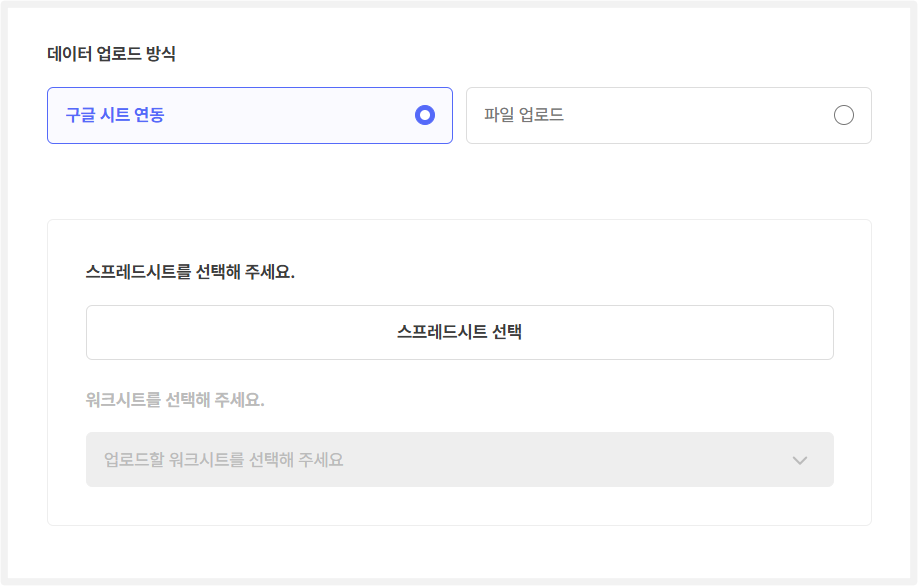Click the 데이터 업로드 방식 heading
The width and height of the screenshot is (918, 586).
[112, 54]
